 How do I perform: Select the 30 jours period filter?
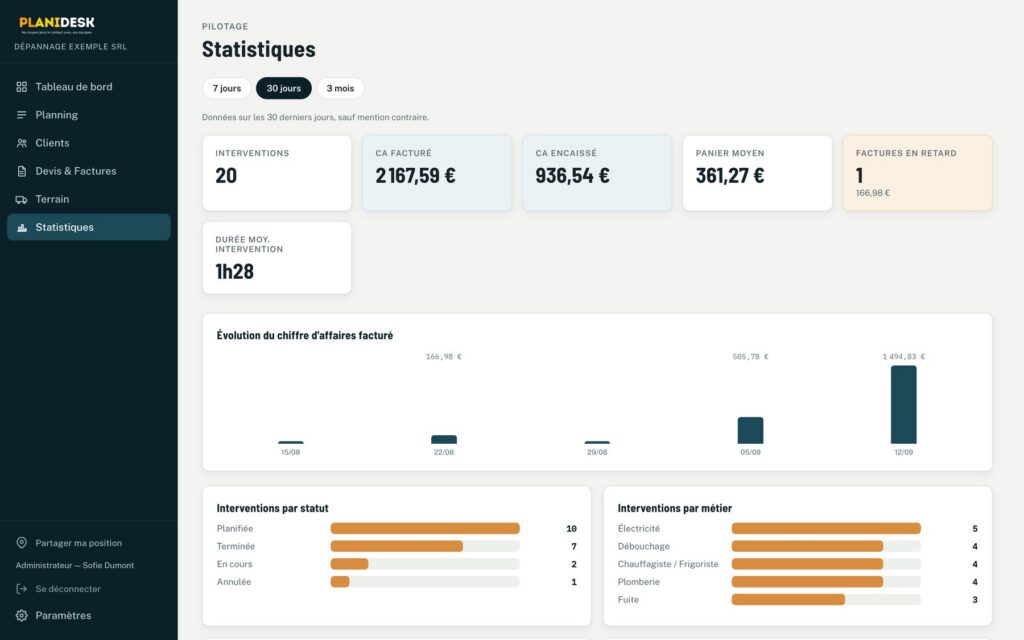click(x=283, y=88)
